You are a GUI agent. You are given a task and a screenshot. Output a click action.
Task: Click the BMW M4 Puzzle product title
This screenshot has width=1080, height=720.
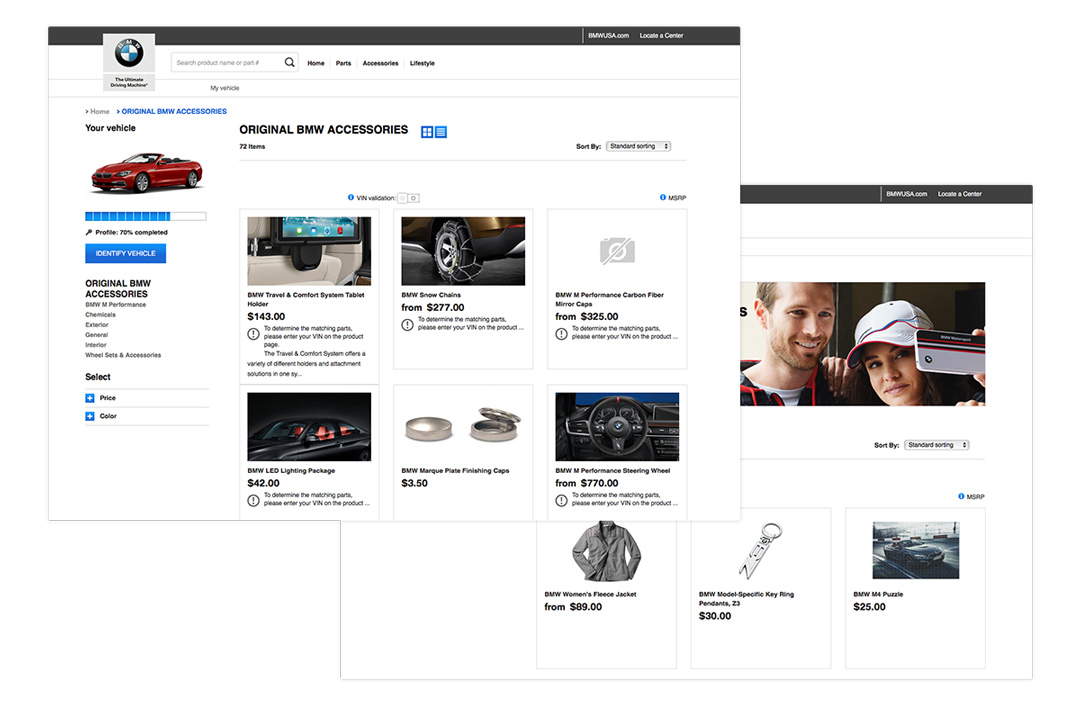[878, 594]
